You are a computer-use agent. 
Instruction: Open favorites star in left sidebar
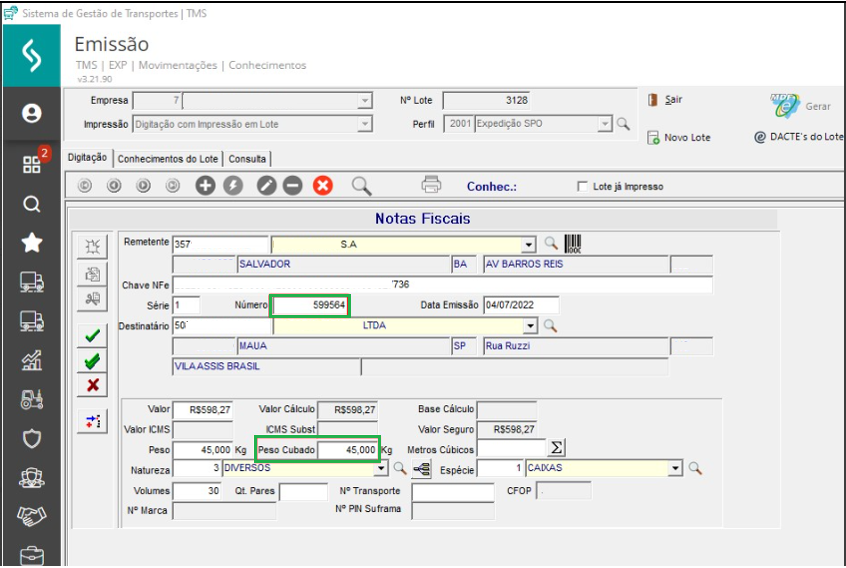pyautogui.click(x=32, y=243)
